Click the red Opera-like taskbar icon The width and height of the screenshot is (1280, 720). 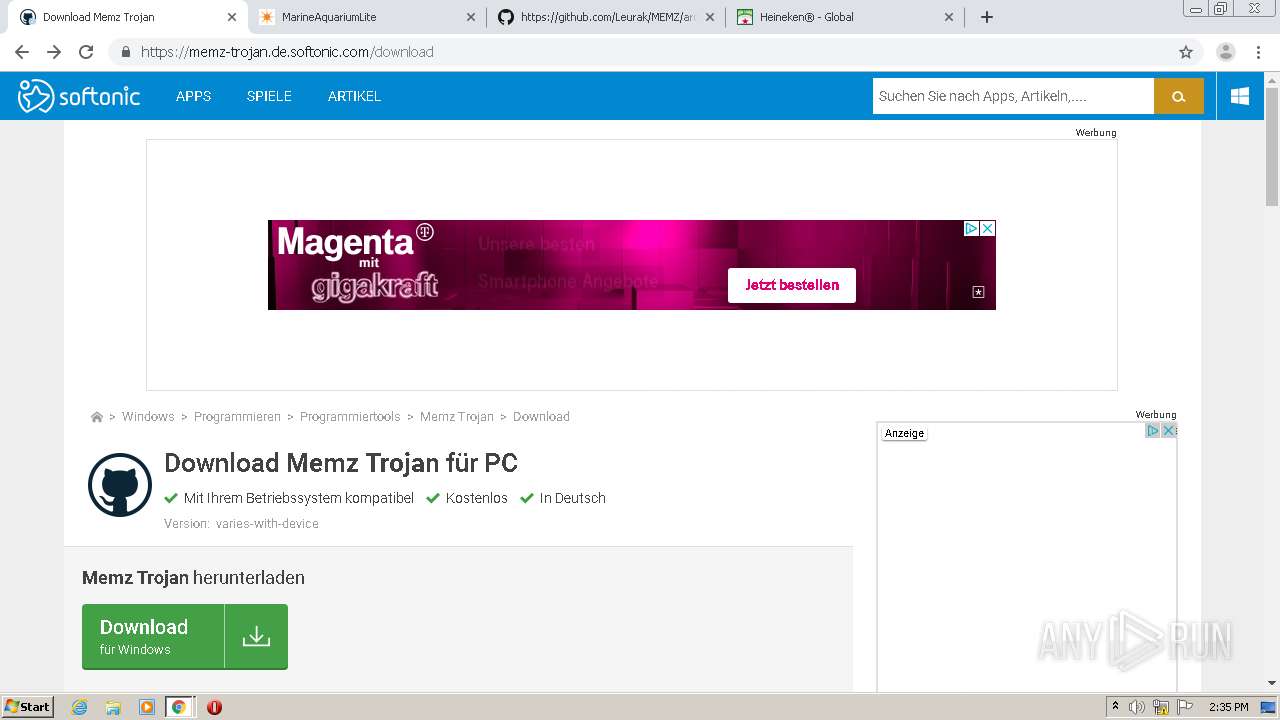[214, 707]
